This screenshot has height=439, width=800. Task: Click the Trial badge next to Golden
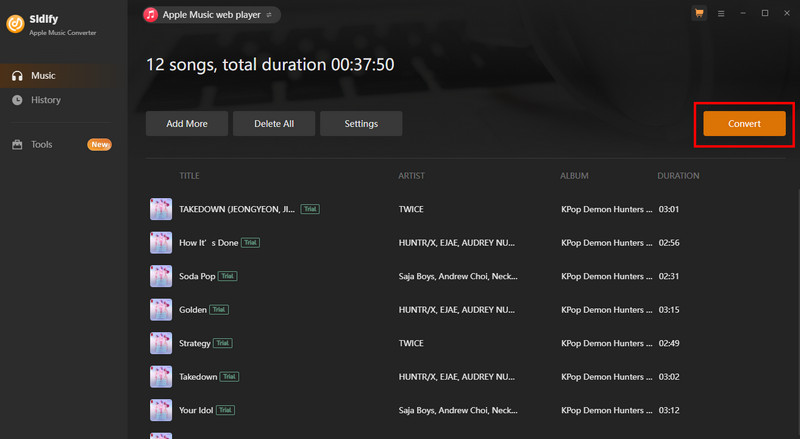tap(220, 310)
